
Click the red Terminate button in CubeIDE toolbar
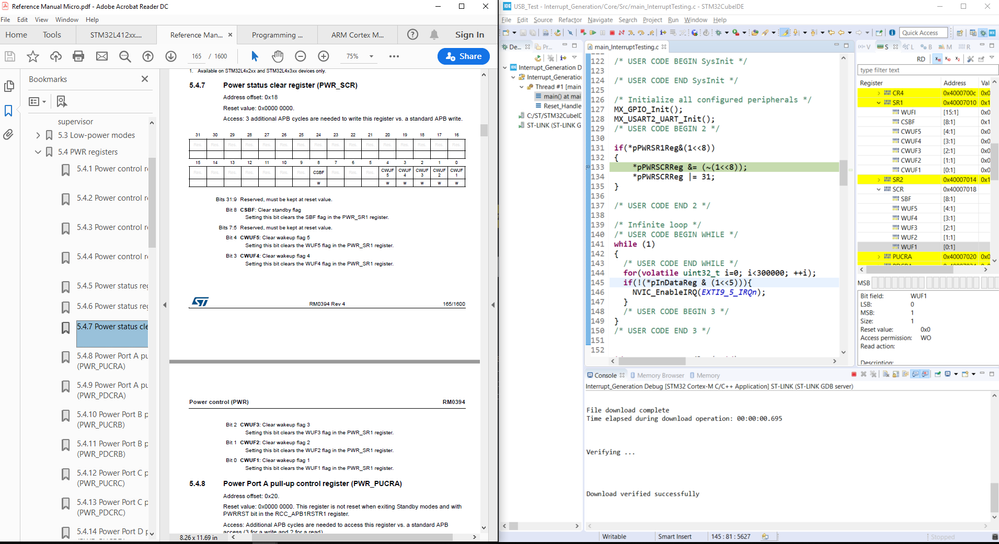pos(612,32)
